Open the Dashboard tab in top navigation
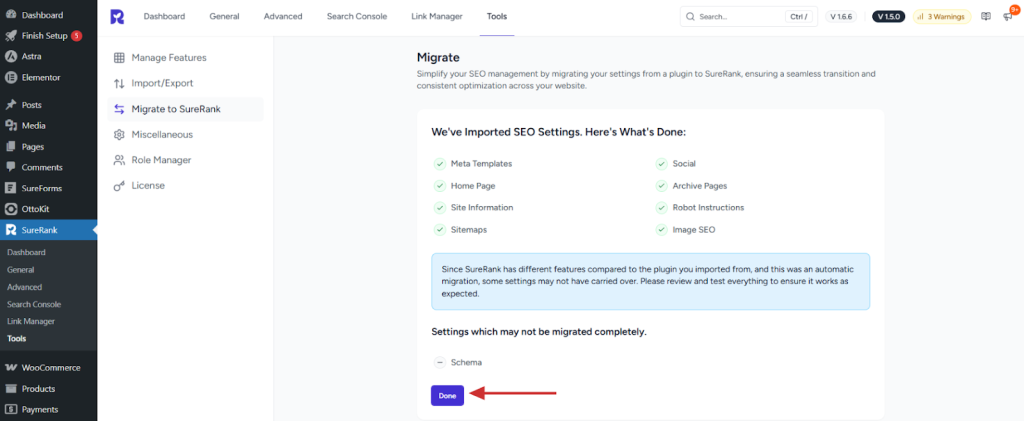Viewport: 1024px width, 421px height. click(x=165, y=17)
